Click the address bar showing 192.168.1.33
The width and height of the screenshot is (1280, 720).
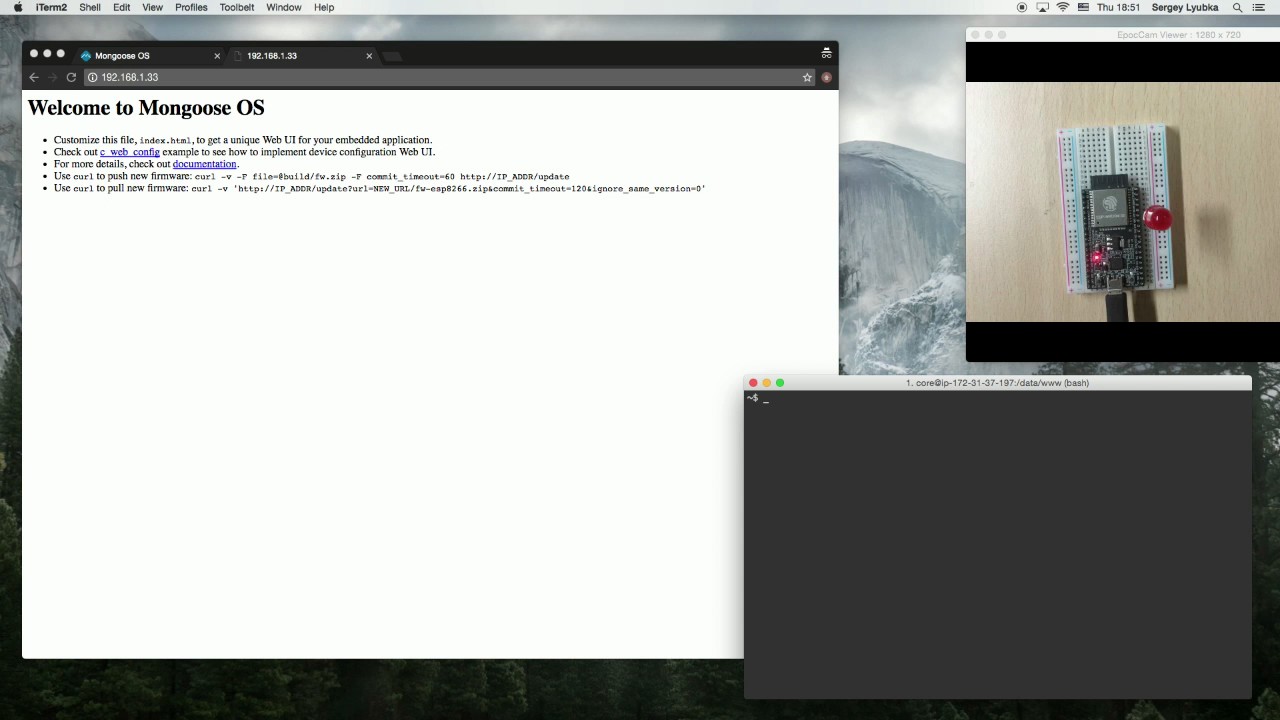(x=450, y=77)
